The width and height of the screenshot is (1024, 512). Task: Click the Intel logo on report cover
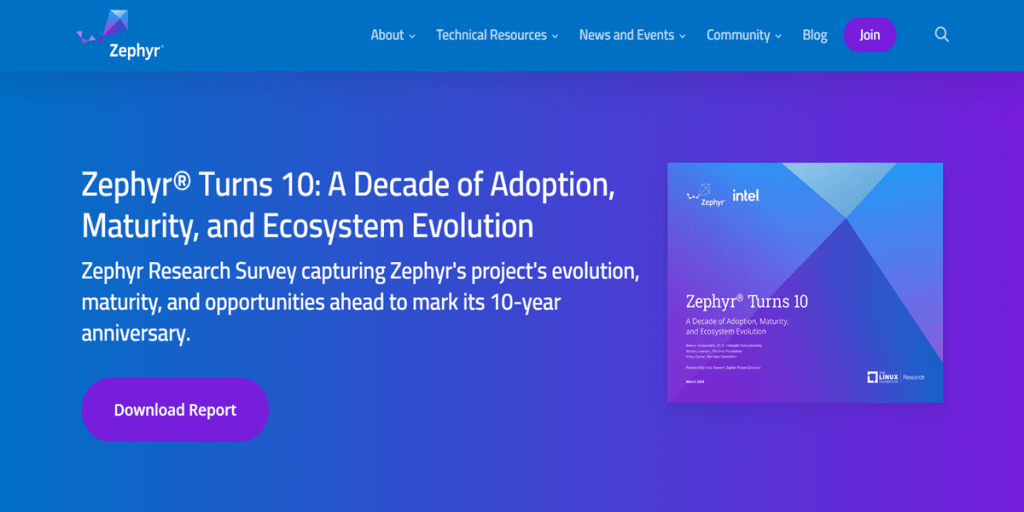click(746, 195)
